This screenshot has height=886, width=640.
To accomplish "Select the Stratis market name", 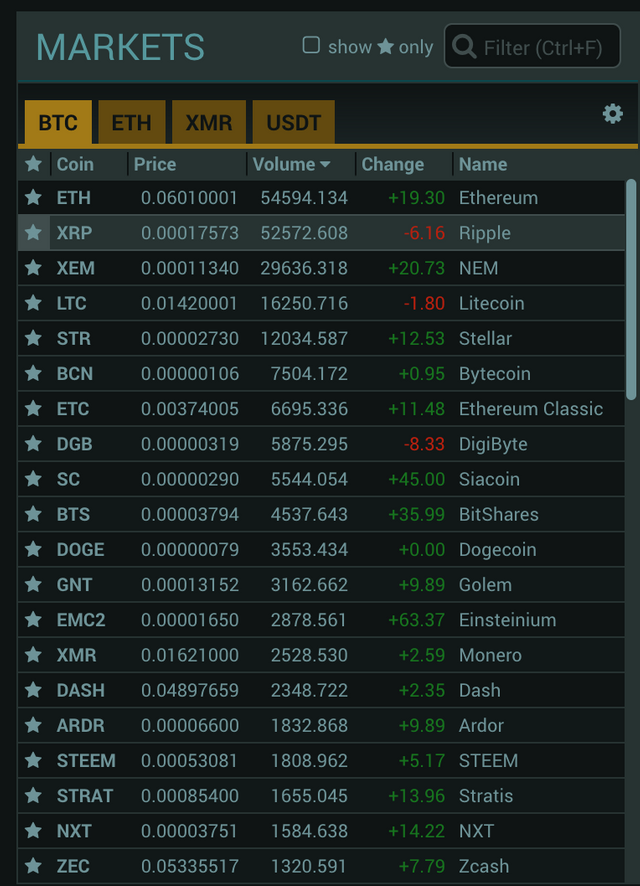I will (x=486, y=796).
